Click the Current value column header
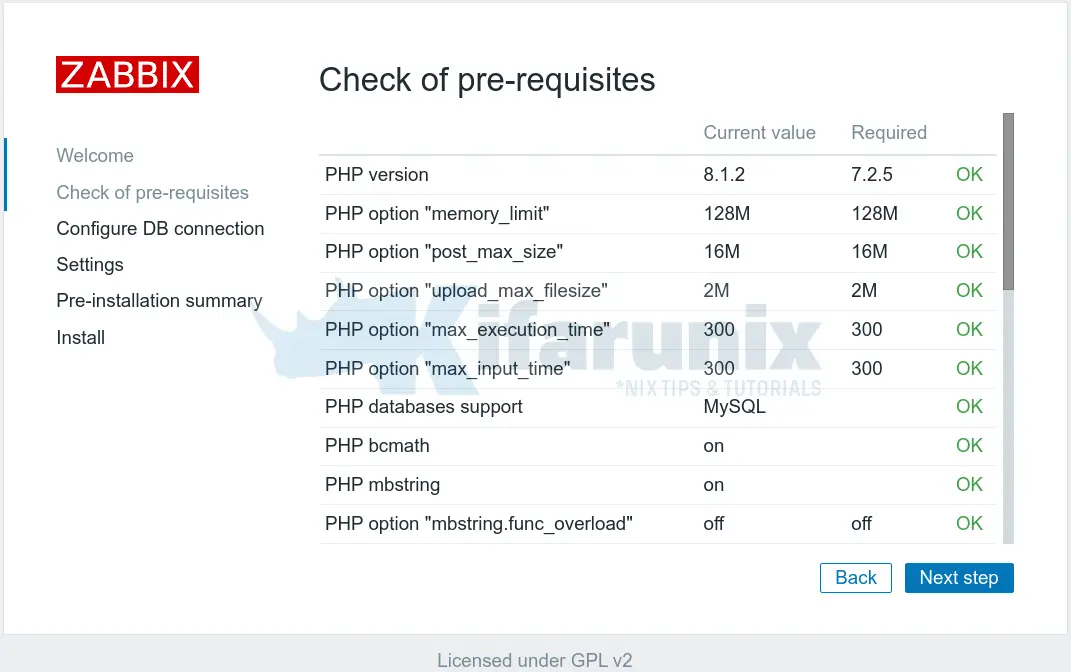1071x672 pixels. point(759,133)
